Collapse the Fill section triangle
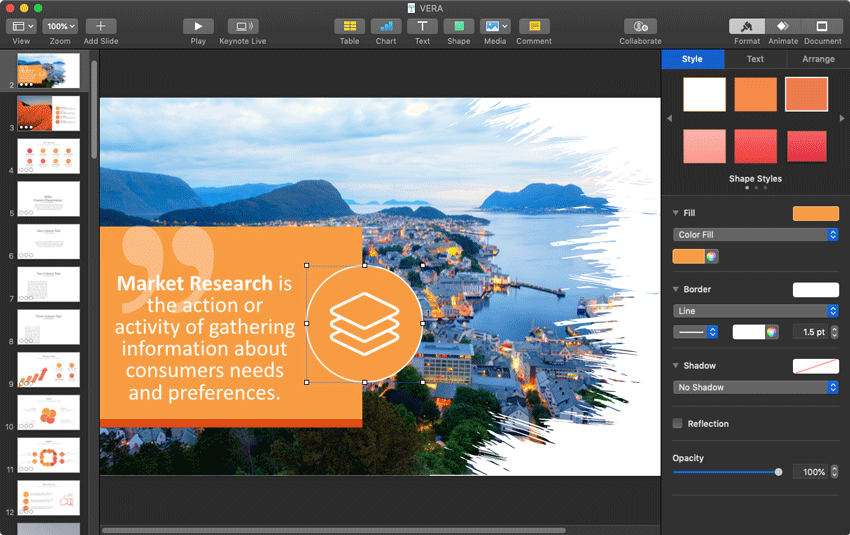The width and height of the screenshot is (850, 535). (675, 213)
